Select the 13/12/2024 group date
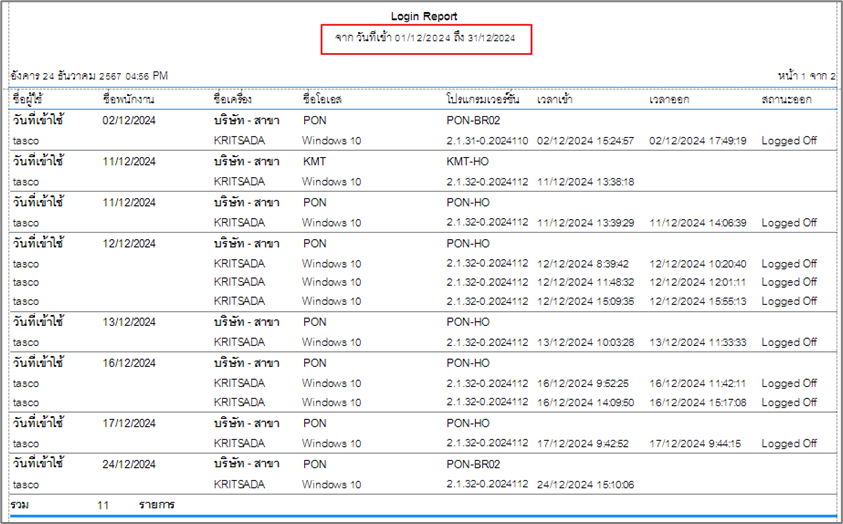Screen dimensions: 843x524 pyautogui.click(x=129, y=322)
